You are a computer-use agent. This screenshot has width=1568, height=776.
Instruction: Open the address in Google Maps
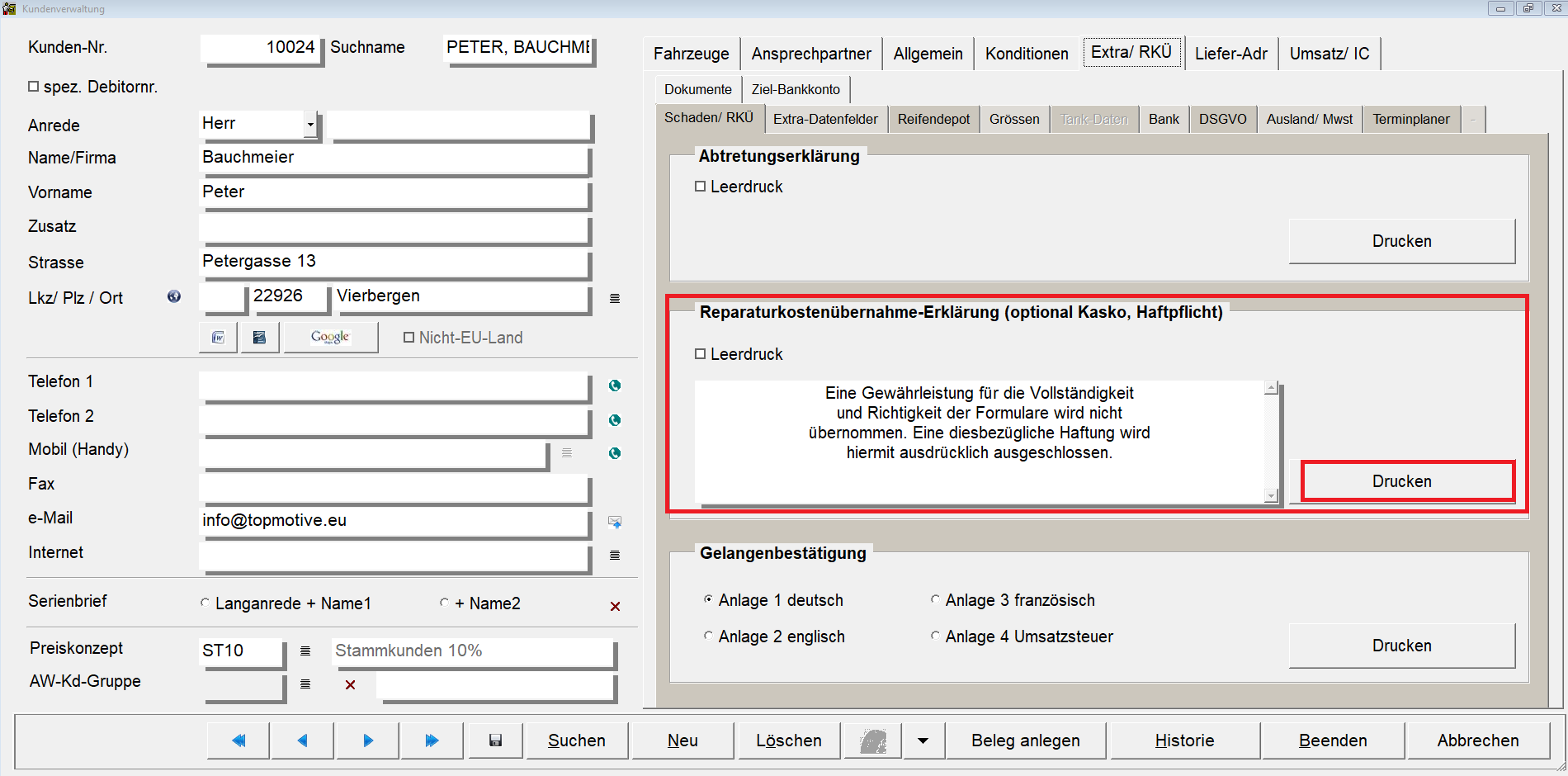[331, 337]
